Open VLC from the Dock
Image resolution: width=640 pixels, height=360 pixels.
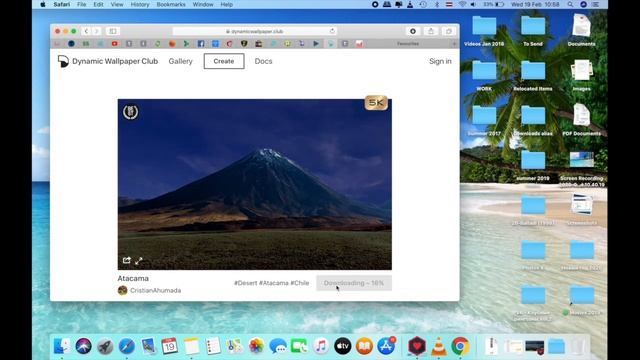point(439,346)
